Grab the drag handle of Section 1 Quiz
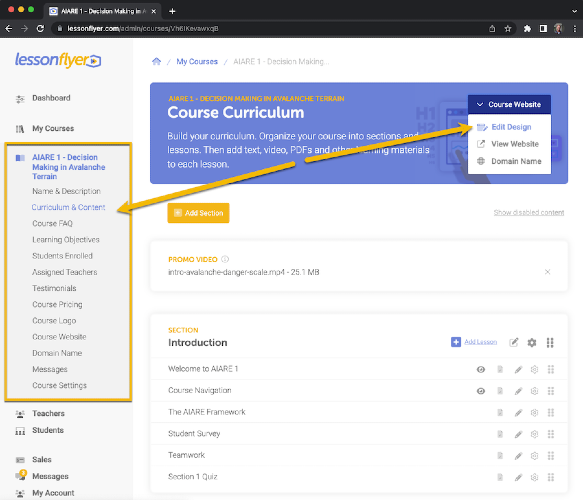The height and width of the screenshot is (500, 583). 551,477
